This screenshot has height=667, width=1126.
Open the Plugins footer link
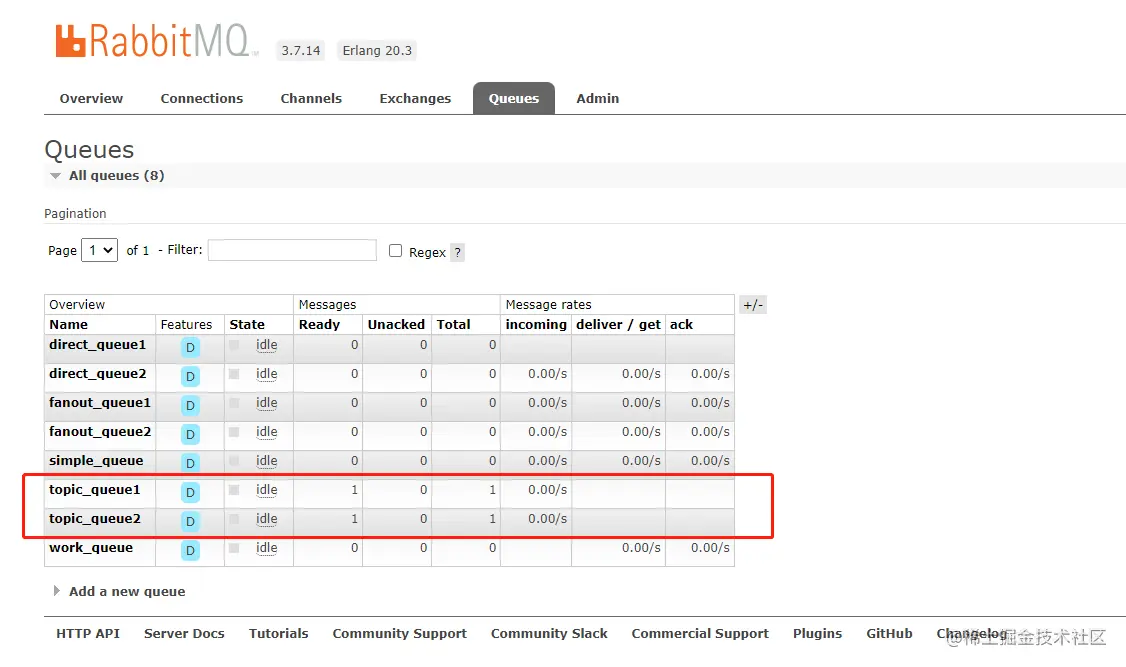pyautogui.click(x=817, y=634)
